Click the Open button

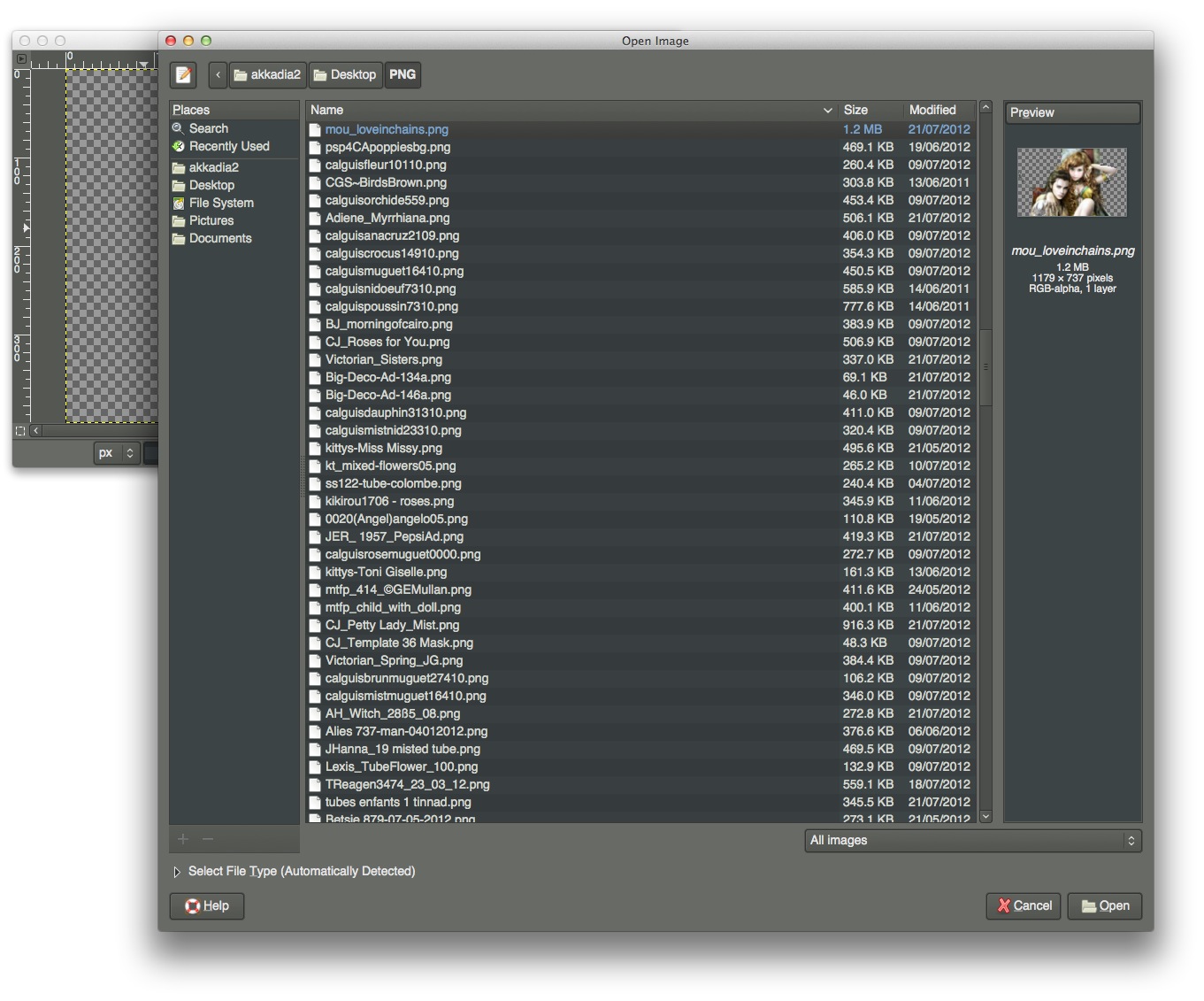pyautogui.click(x=1105, y=906)
